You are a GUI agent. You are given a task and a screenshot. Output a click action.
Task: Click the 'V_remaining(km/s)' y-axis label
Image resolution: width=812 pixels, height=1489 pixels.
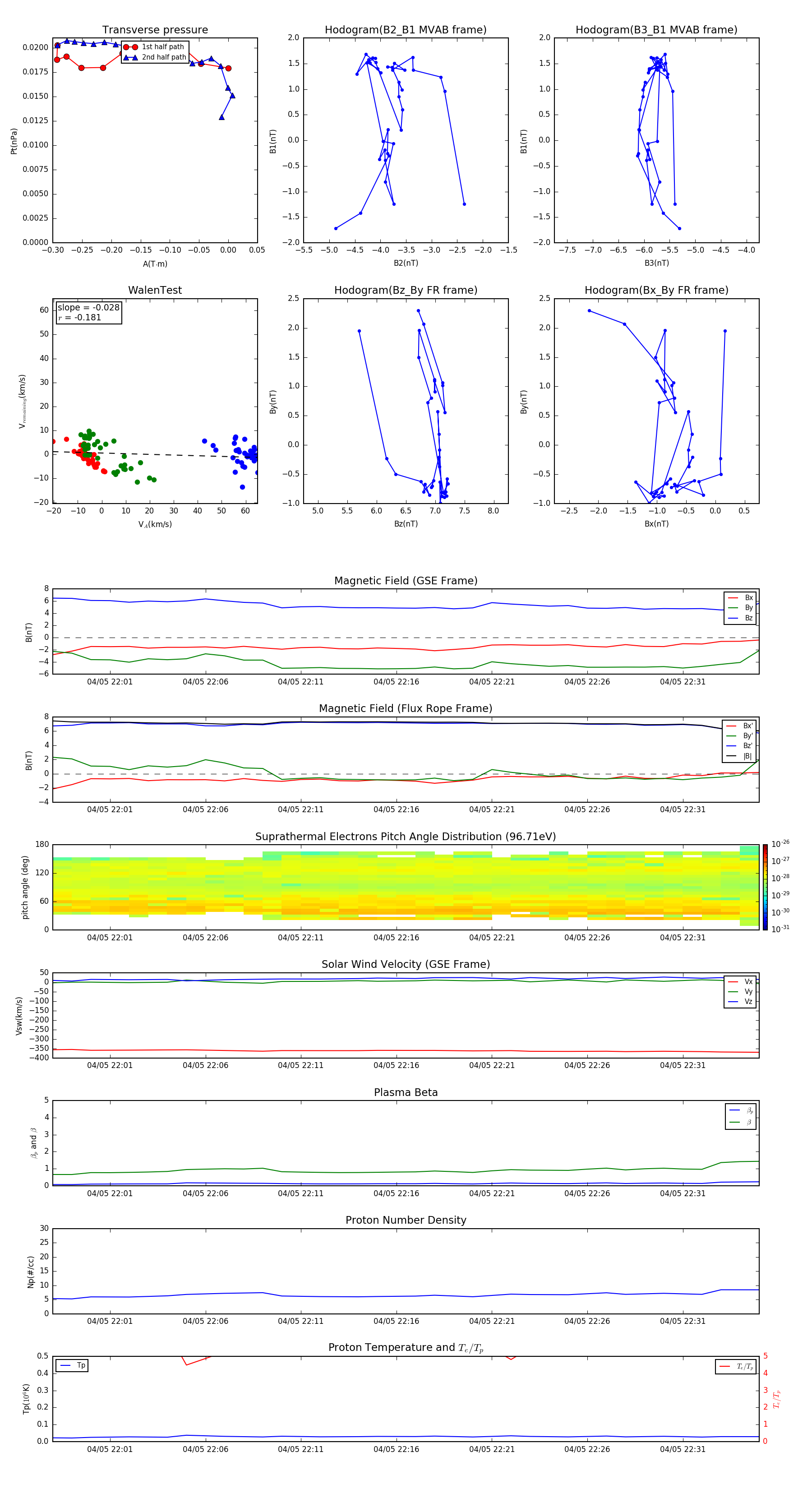(x=22, y=401)
